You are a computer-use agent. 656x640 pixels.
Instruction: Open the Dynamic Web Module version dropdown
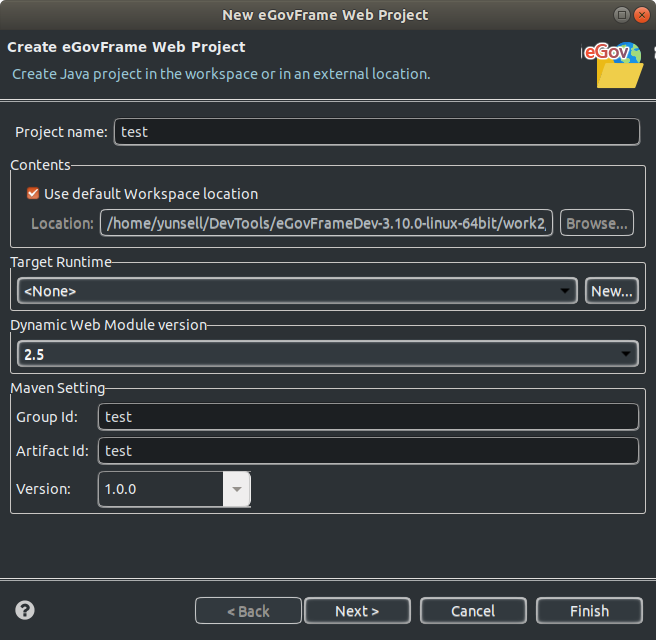coord(328,354)
